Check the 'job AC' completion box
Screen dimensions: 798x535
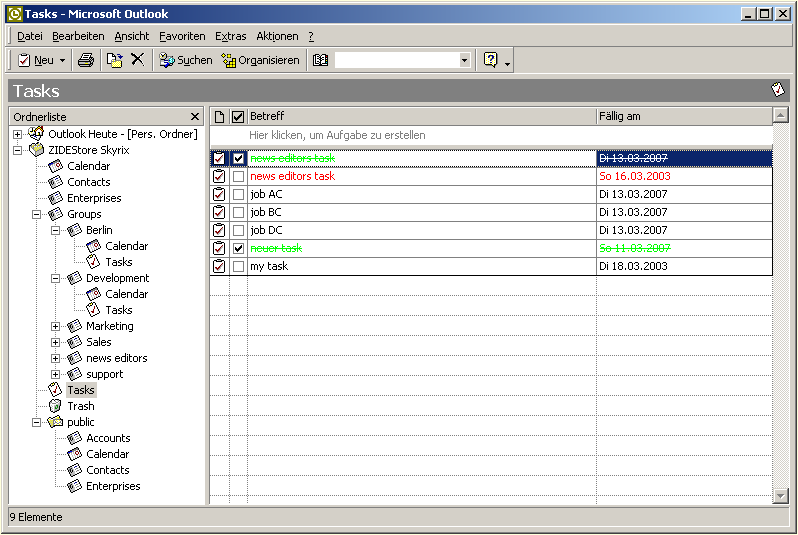pyautogui.click(x=238, y=194)
